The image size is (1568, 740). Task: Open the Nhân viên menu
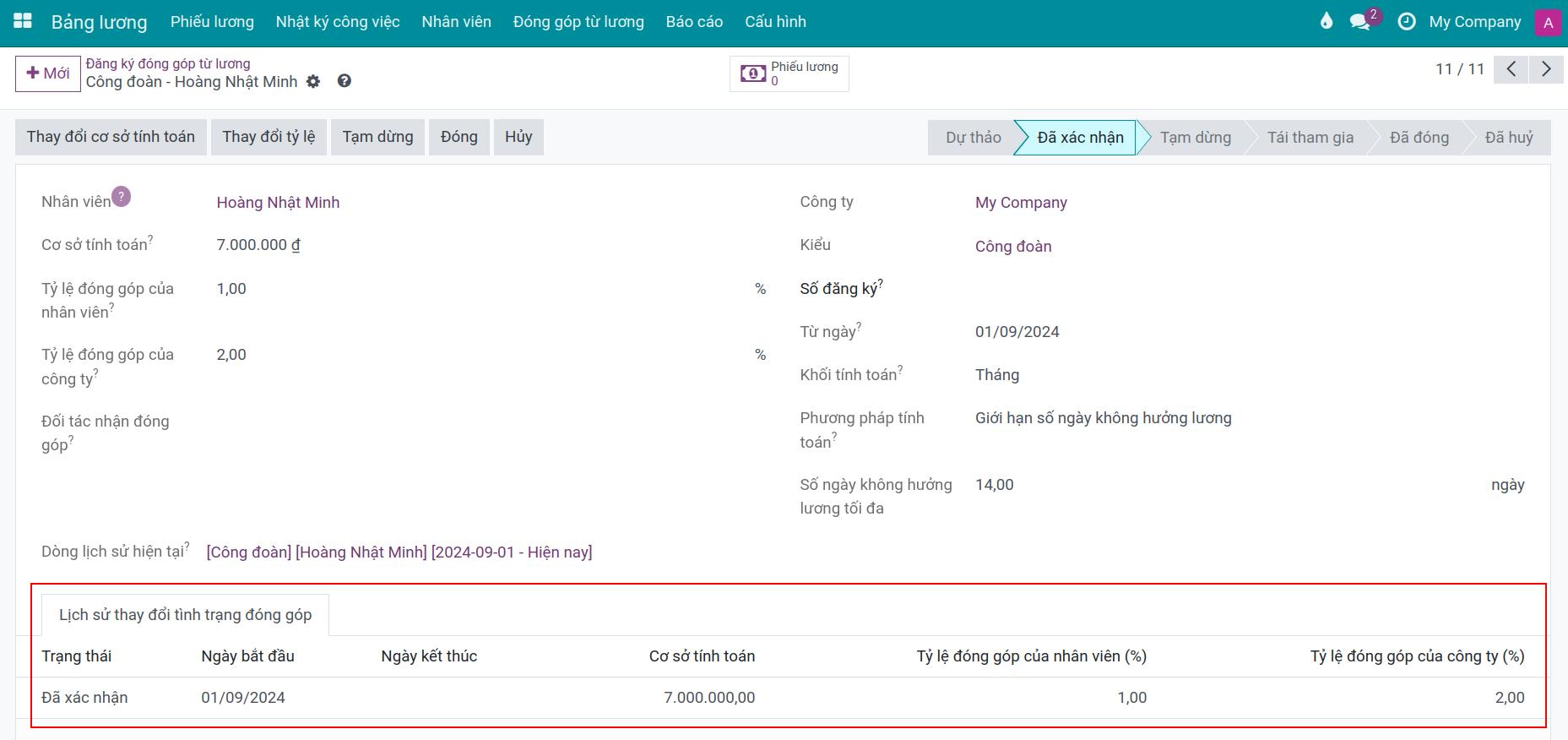tap(457, 22)
